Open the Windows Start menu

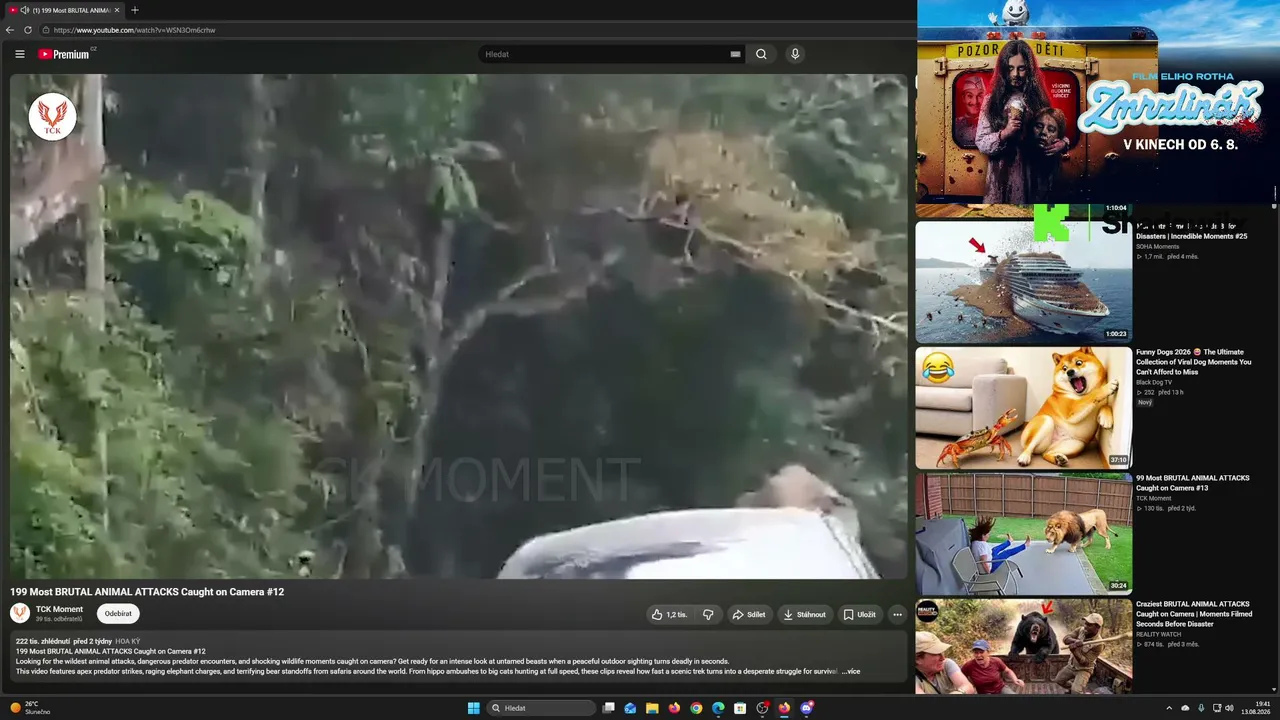473,708
